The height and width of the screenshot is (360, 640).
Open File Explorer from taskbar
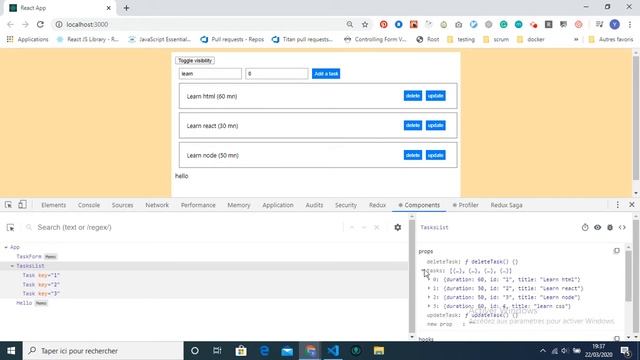(x=379, y=351)
